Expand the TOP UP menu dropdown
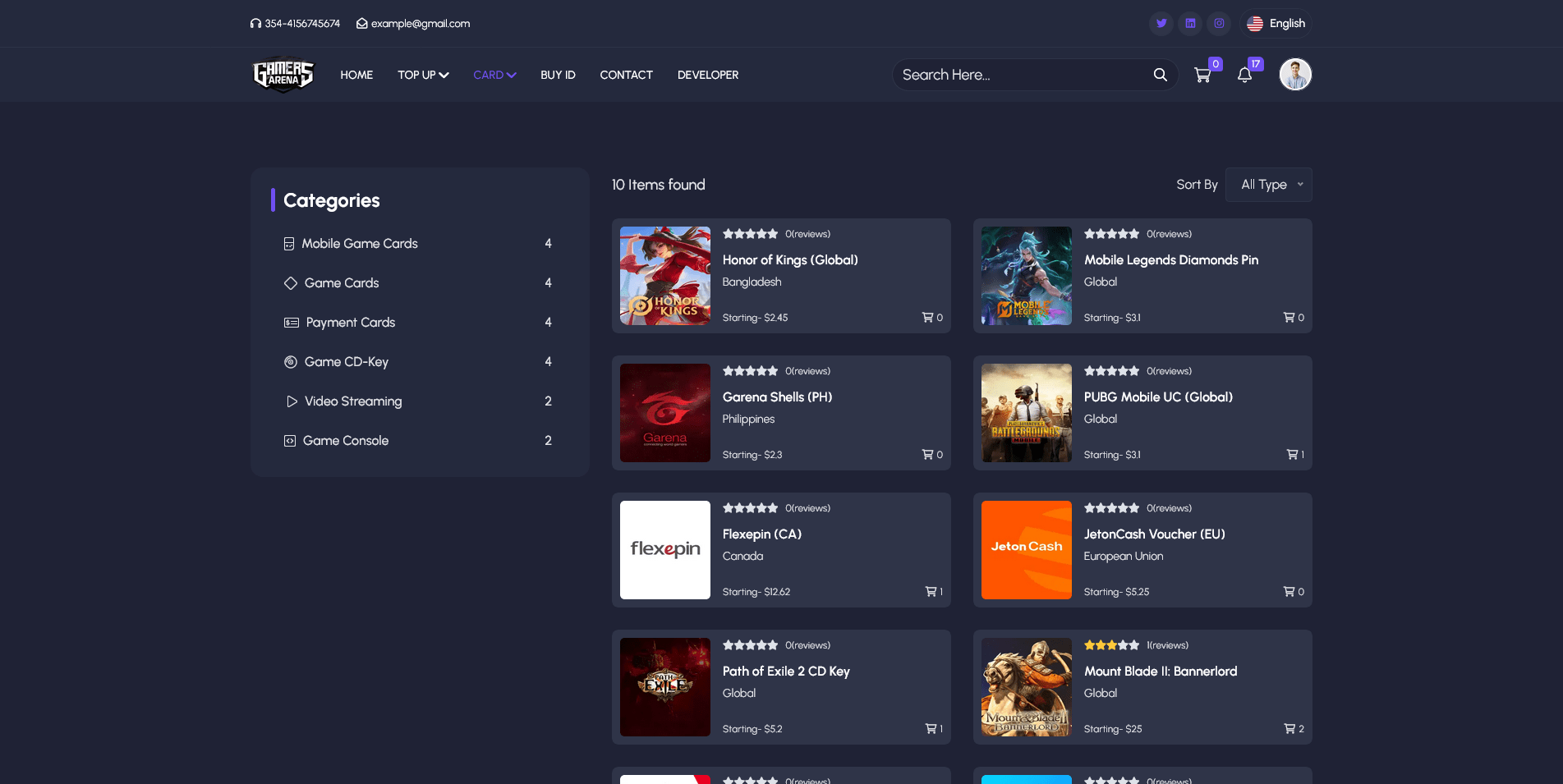 pyautogui.click(x=423, y=75)
